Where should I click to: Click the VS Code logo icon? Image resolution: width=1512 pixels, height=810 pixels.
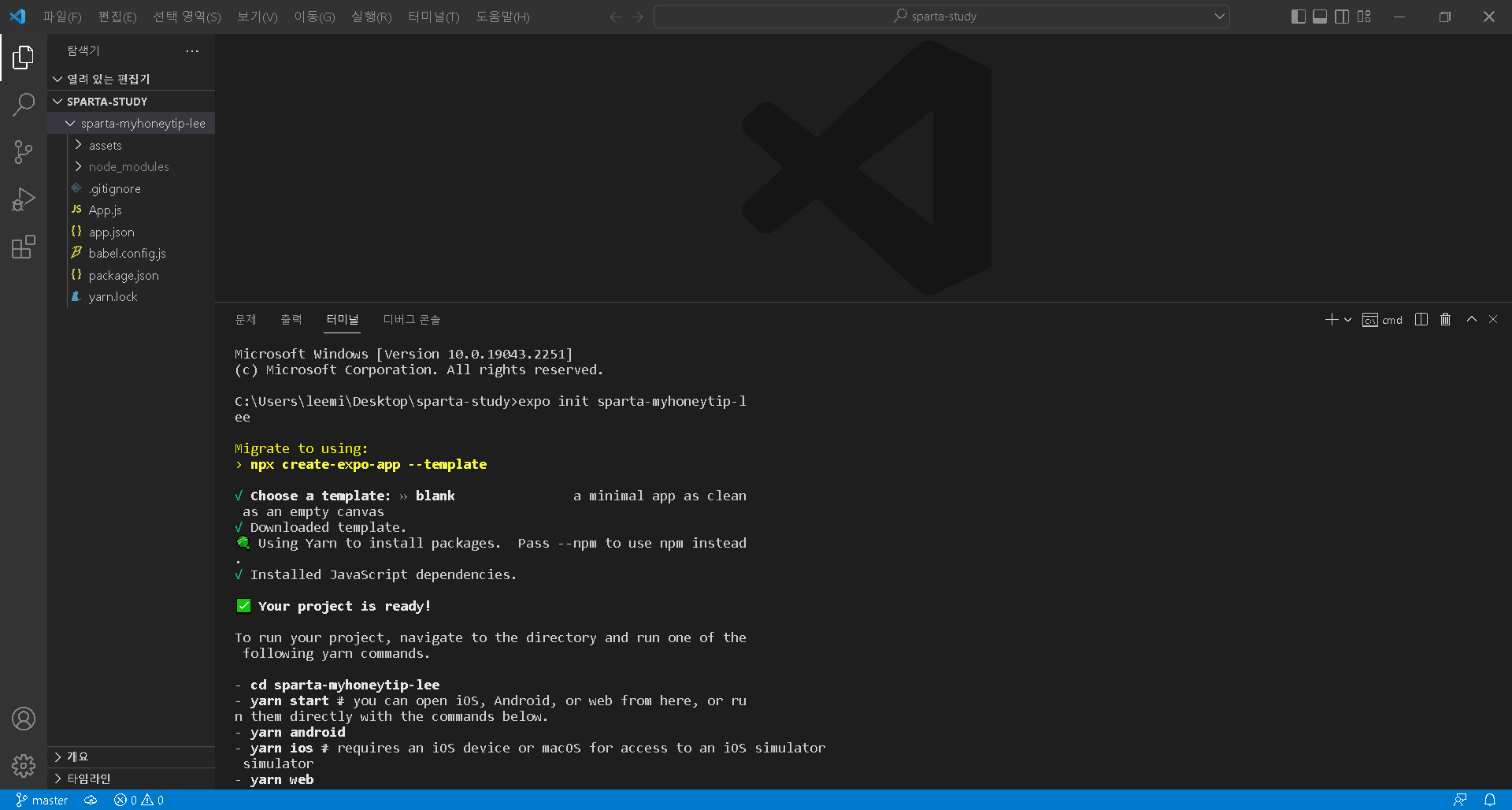coord(17,16)
